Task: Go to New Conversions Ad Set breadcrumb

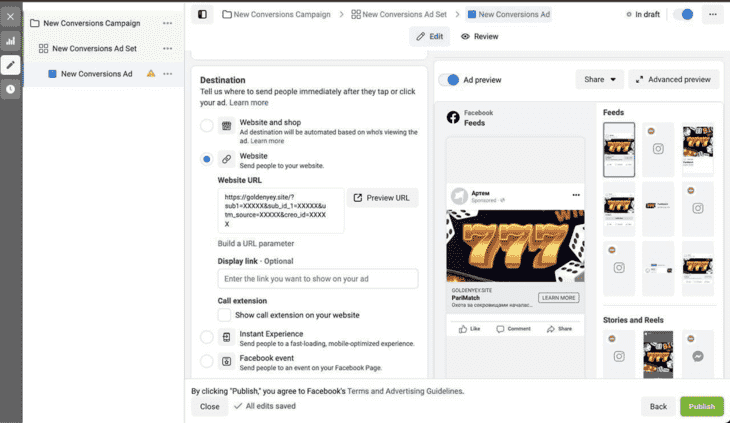Action: (x=399, y=14)
